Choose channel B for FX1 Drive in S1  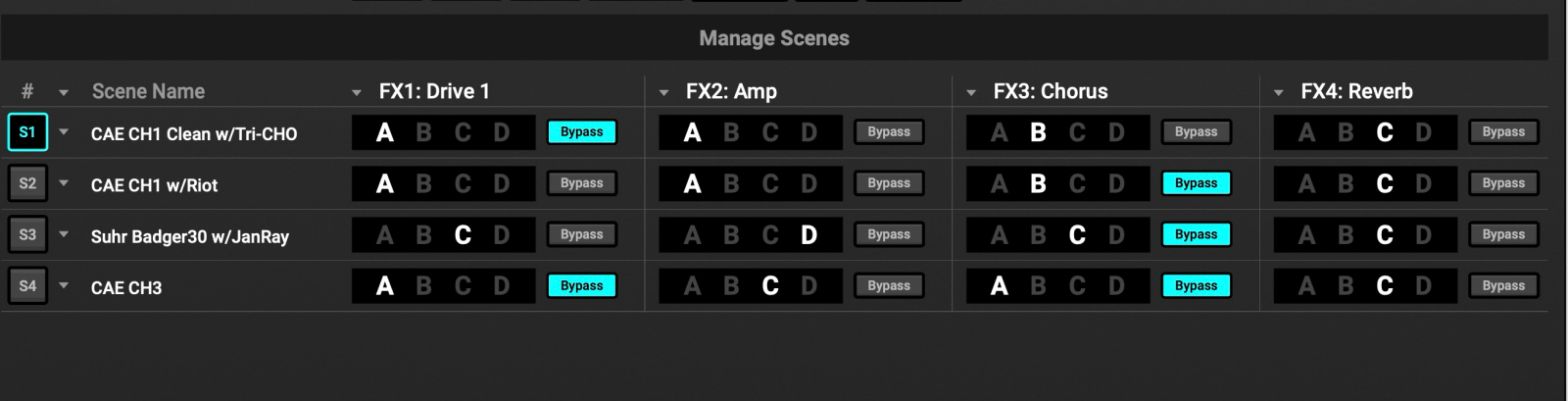(423, 132)
